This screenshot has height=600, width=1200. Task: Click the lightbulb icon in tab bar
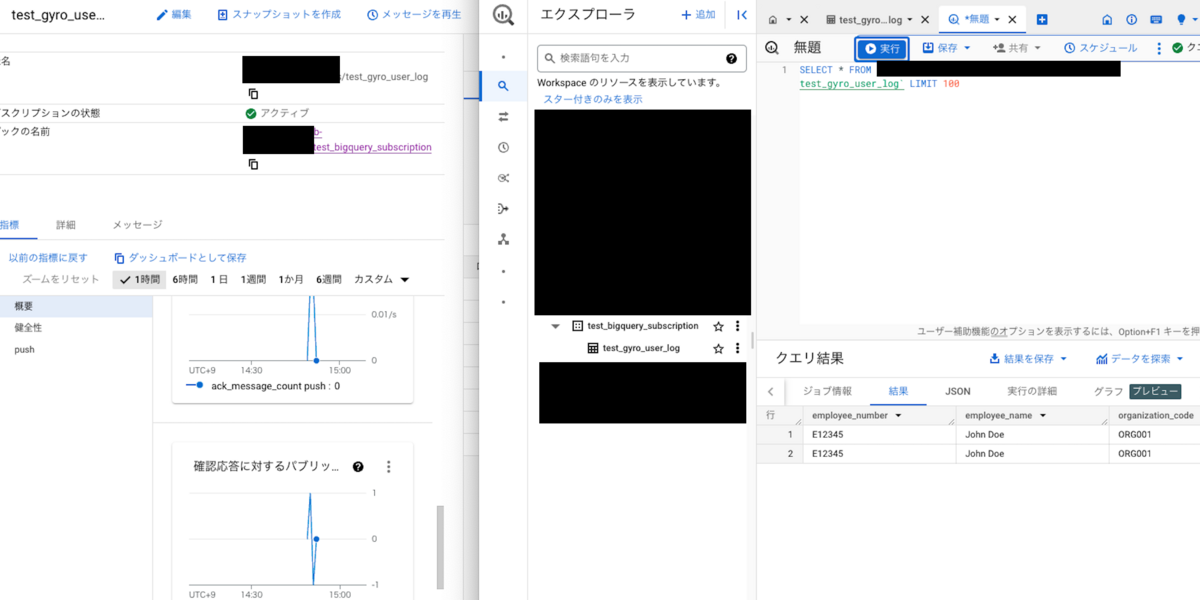point(1180,19)
